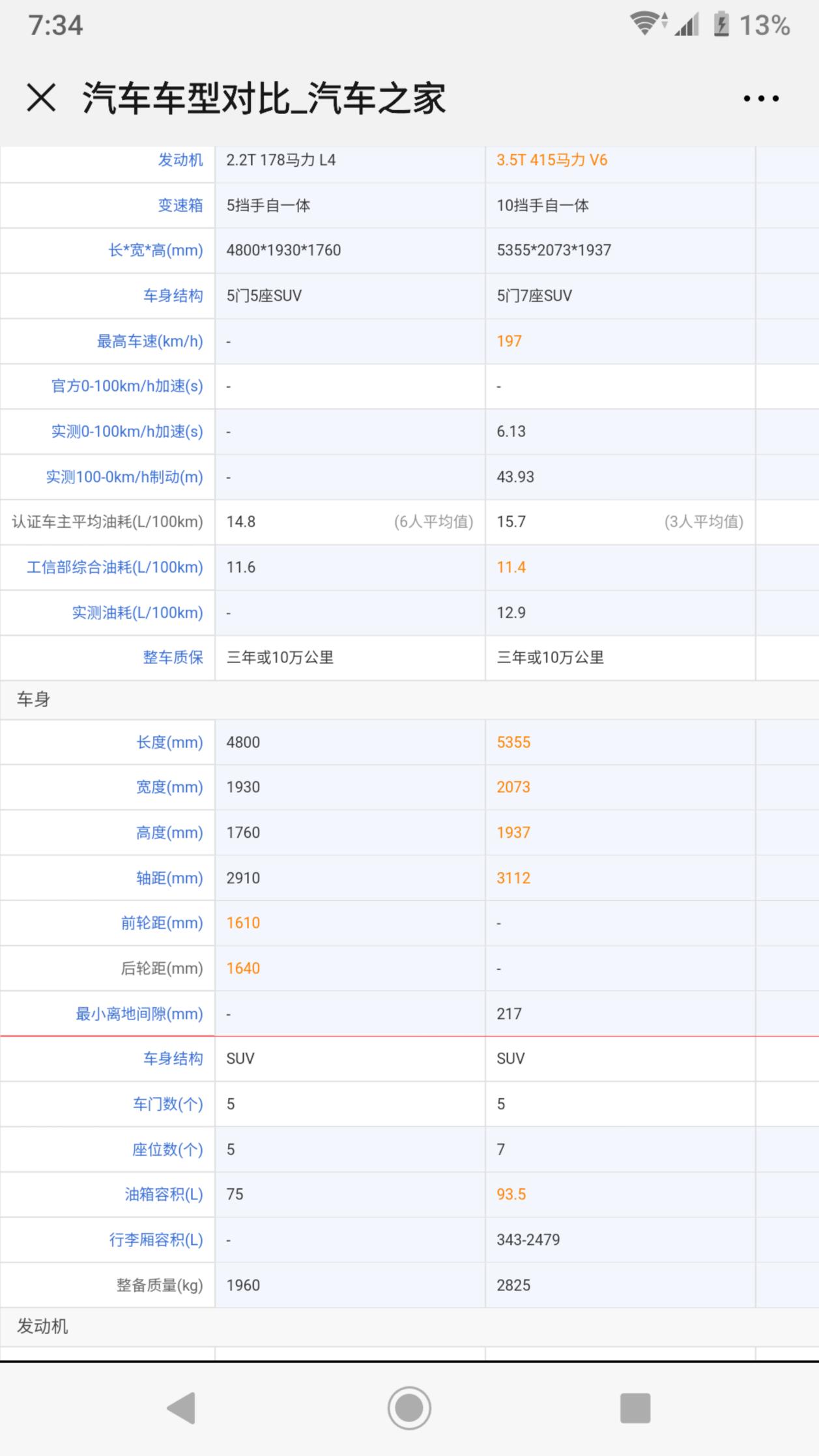Open the three-dot more options menu

click(761, 99)
